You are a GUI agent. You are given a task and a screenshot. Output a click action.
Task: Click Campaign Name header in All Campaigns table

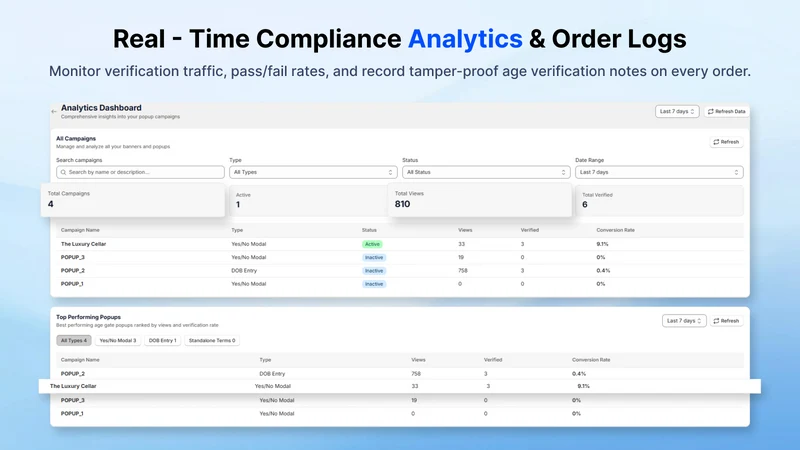pyautogui.click(x=80, y=230)
